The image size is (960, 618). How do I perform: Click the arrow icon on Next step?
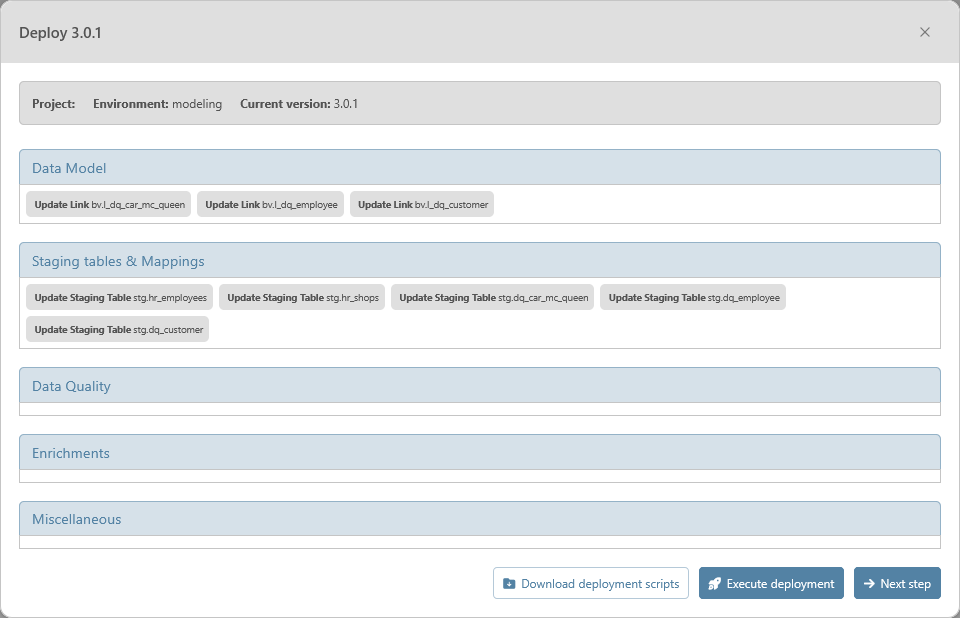click(869, 584)
